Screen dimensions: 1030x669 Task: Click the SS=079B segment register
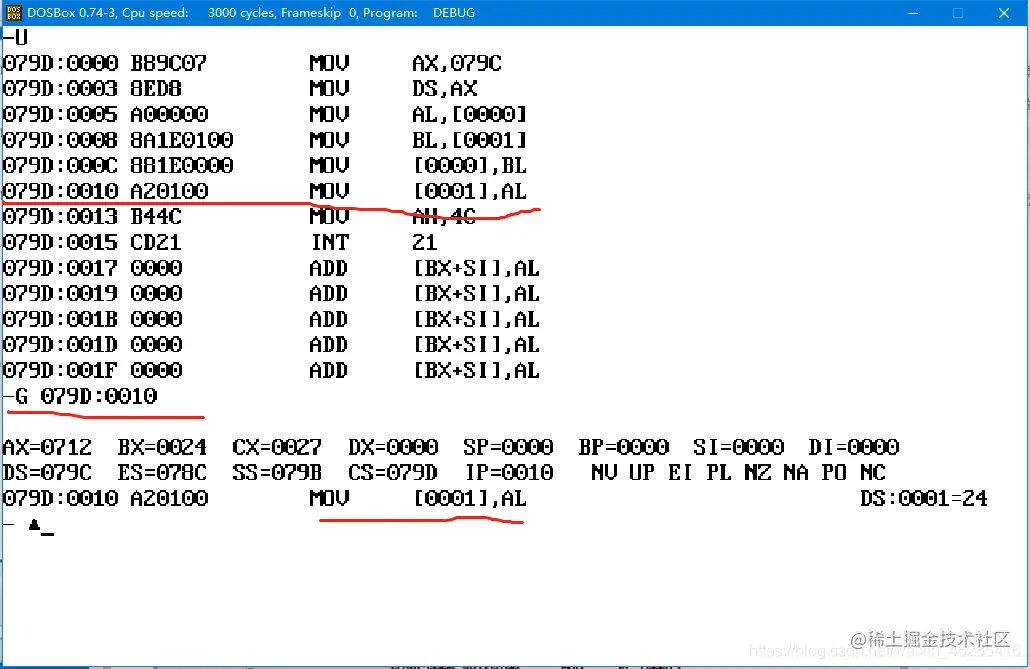pos(277,473)
